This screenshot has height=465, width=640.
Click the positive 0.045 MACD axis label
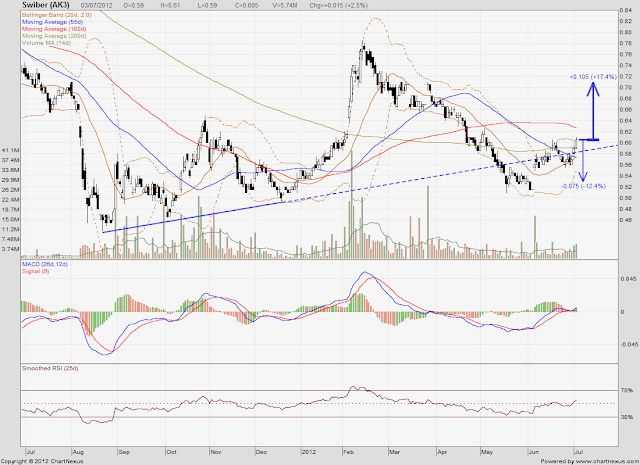pos(628,278)
